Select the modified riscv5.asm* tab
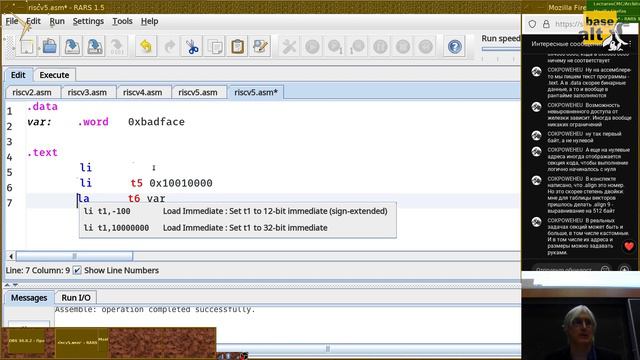 tap(256, 92)
